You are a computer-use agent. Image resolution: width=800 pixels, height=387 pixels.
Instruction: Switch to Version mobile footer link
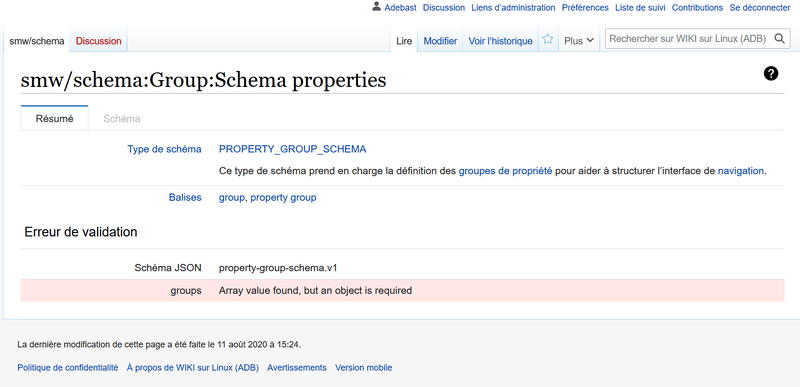click(364, 368)
